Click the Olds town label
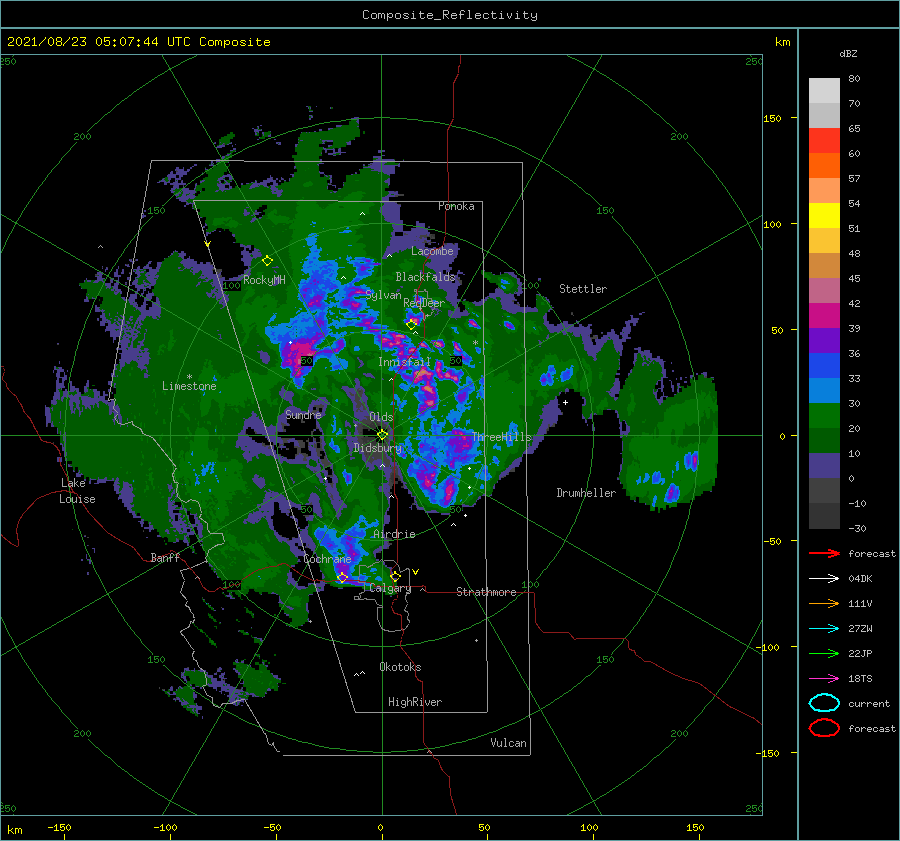 pyautogui.click(x=381, y=417)
